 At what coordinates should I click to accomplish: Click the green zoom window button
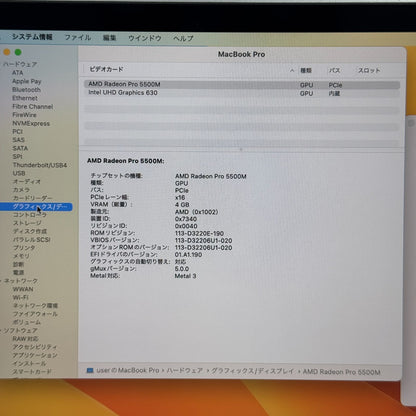(x=18, y=52)
